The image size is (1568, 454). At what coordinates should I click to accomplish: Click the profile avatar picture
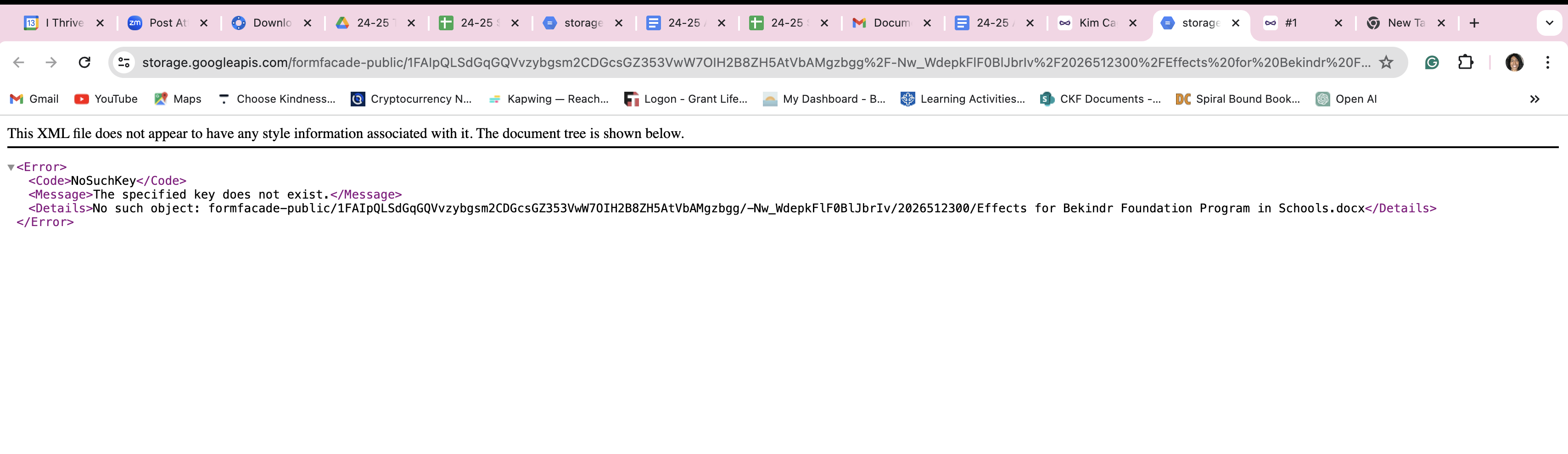pyautogui.click(x=1514, y=62)
